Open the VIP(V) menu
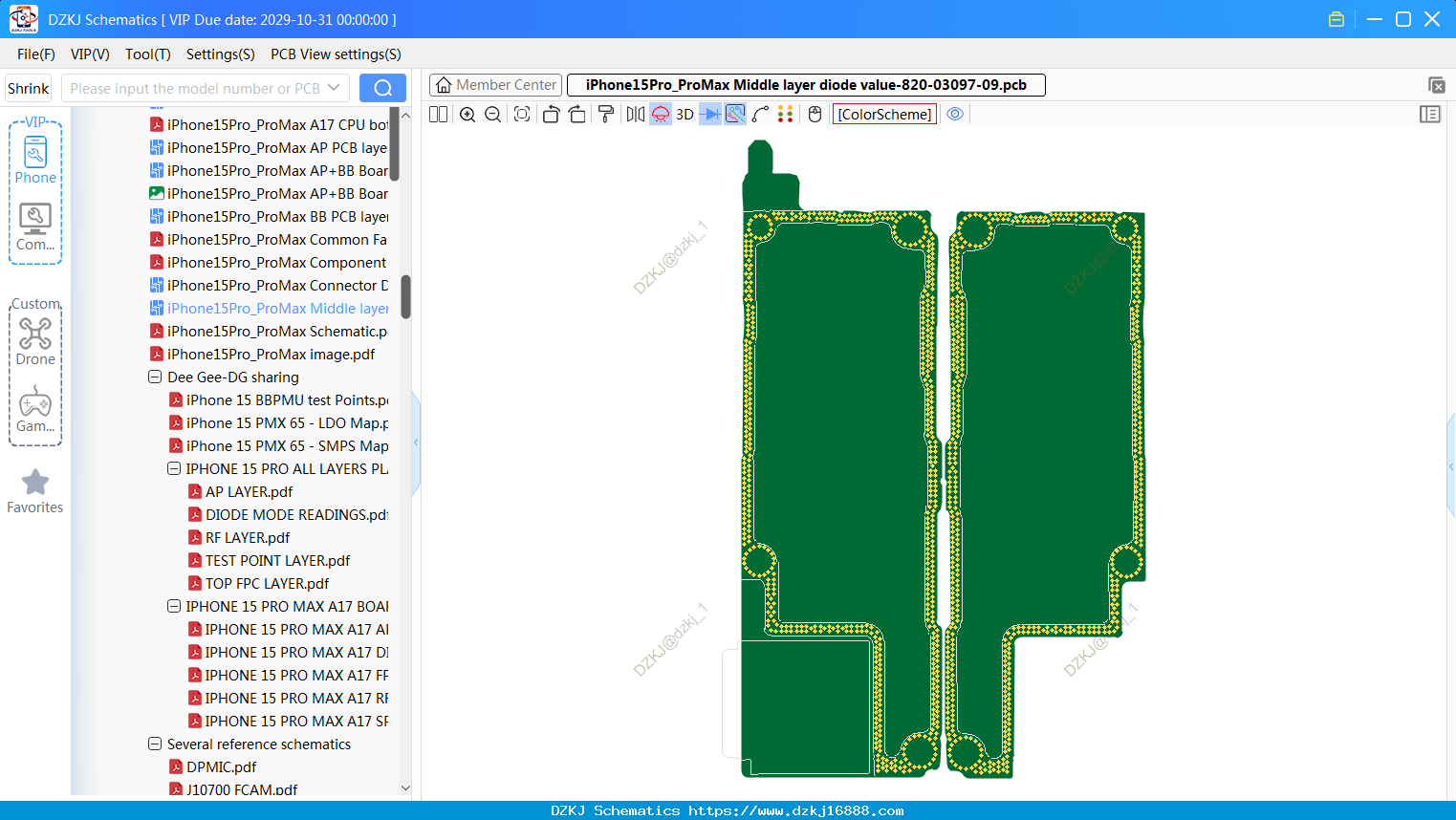This screenshot has height=820, width=1456. [90, 54]
